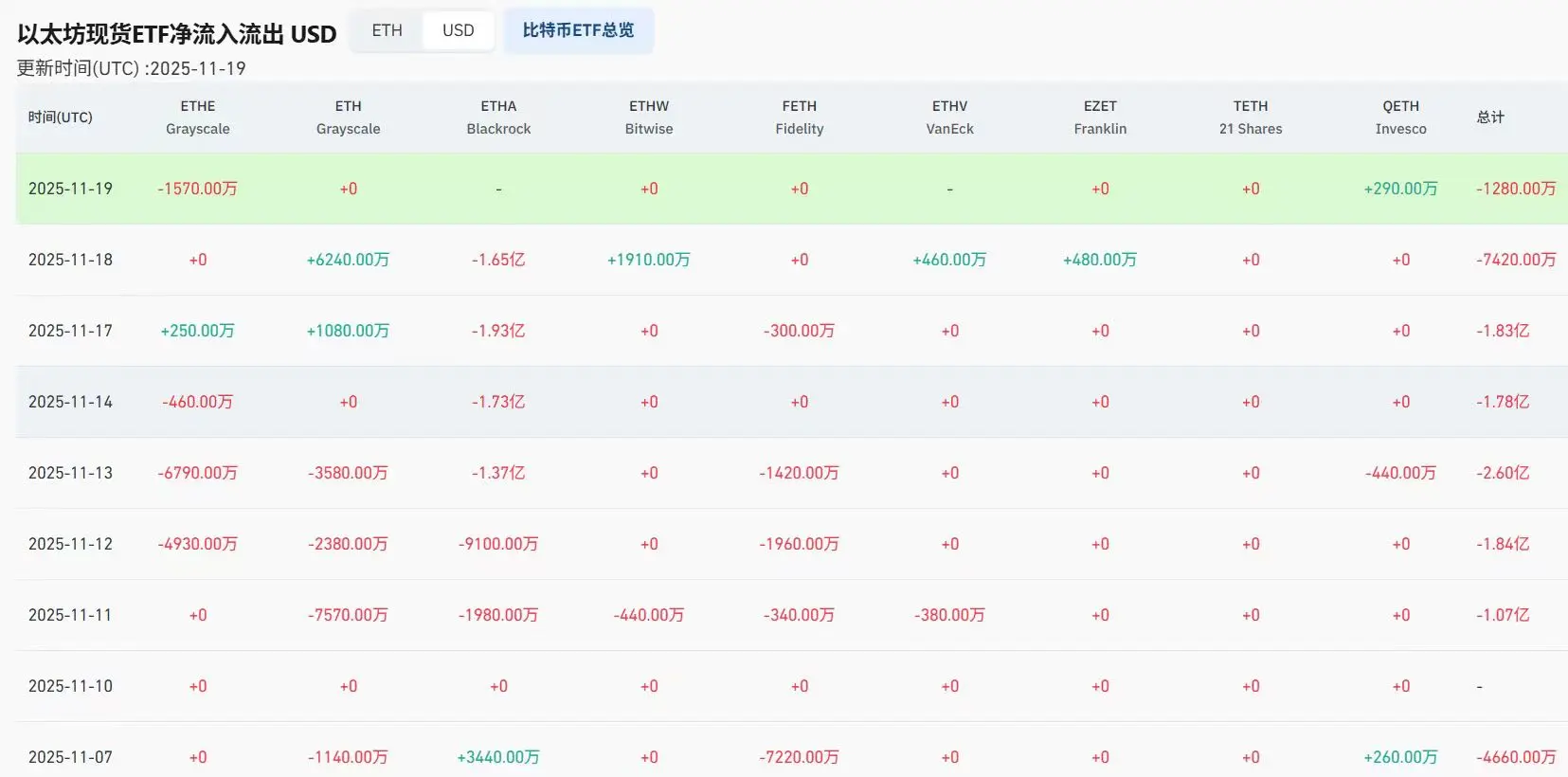Click the -380.00万 VanEck value
This screenshot has height=777, width=1568.
coord(950,615)
